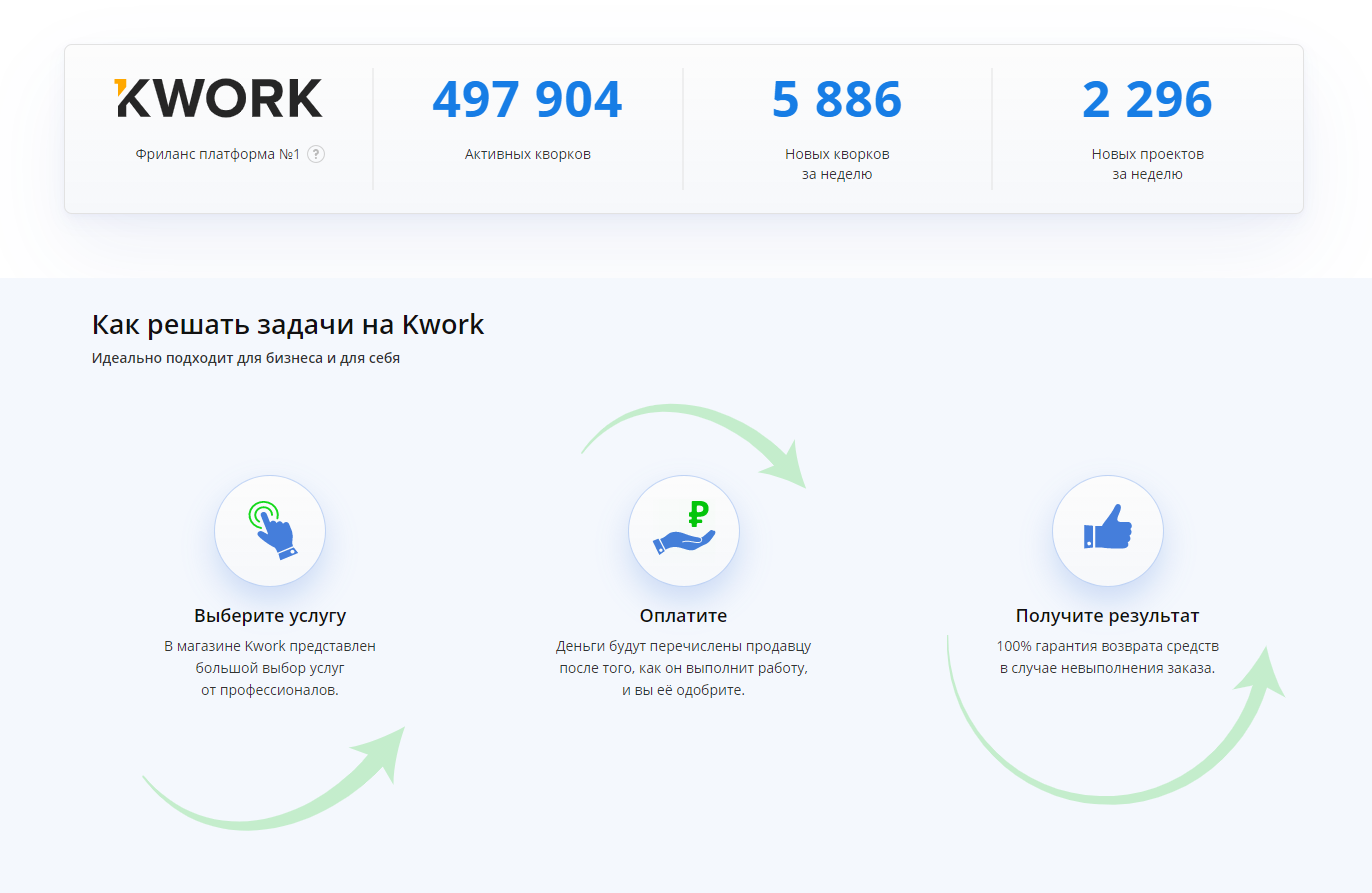Click the "Выберите услугу" step title
The height and width of the screenshot is (893, 1372).
[270, 616]
